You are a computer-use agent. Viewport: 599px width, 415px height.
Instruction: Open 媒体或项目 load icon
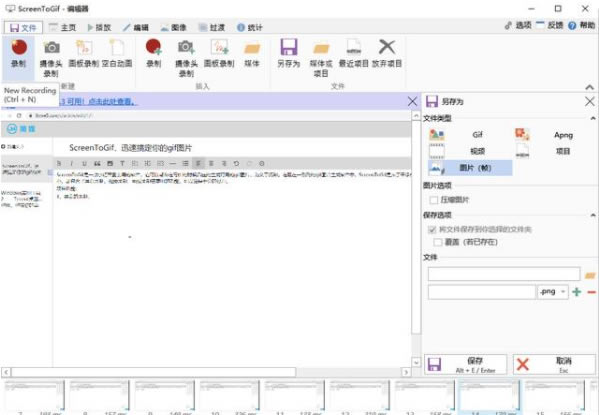coord(321,58)
